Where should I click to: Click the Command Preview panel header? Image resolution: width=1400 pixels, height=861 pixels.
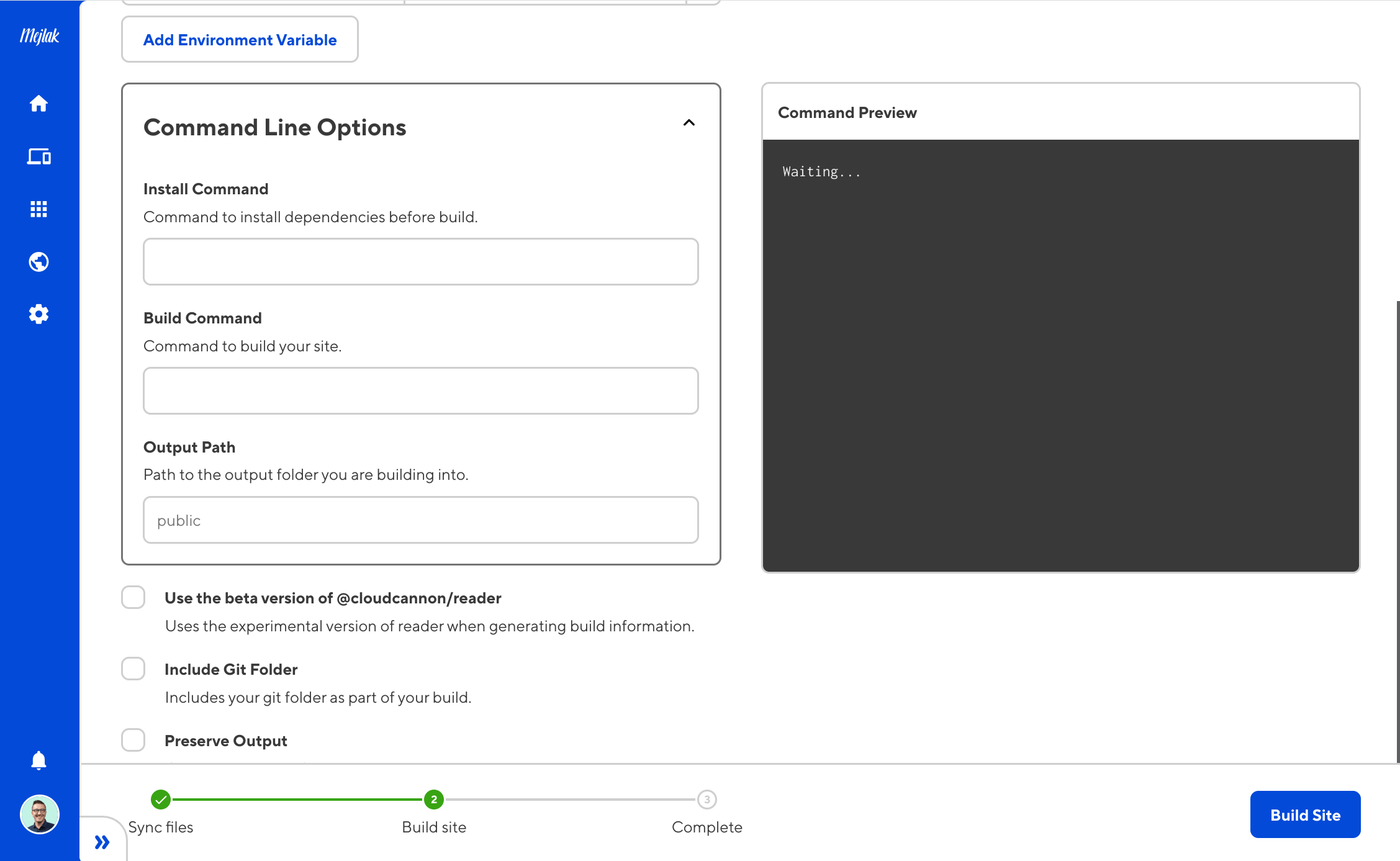[847, 112]
